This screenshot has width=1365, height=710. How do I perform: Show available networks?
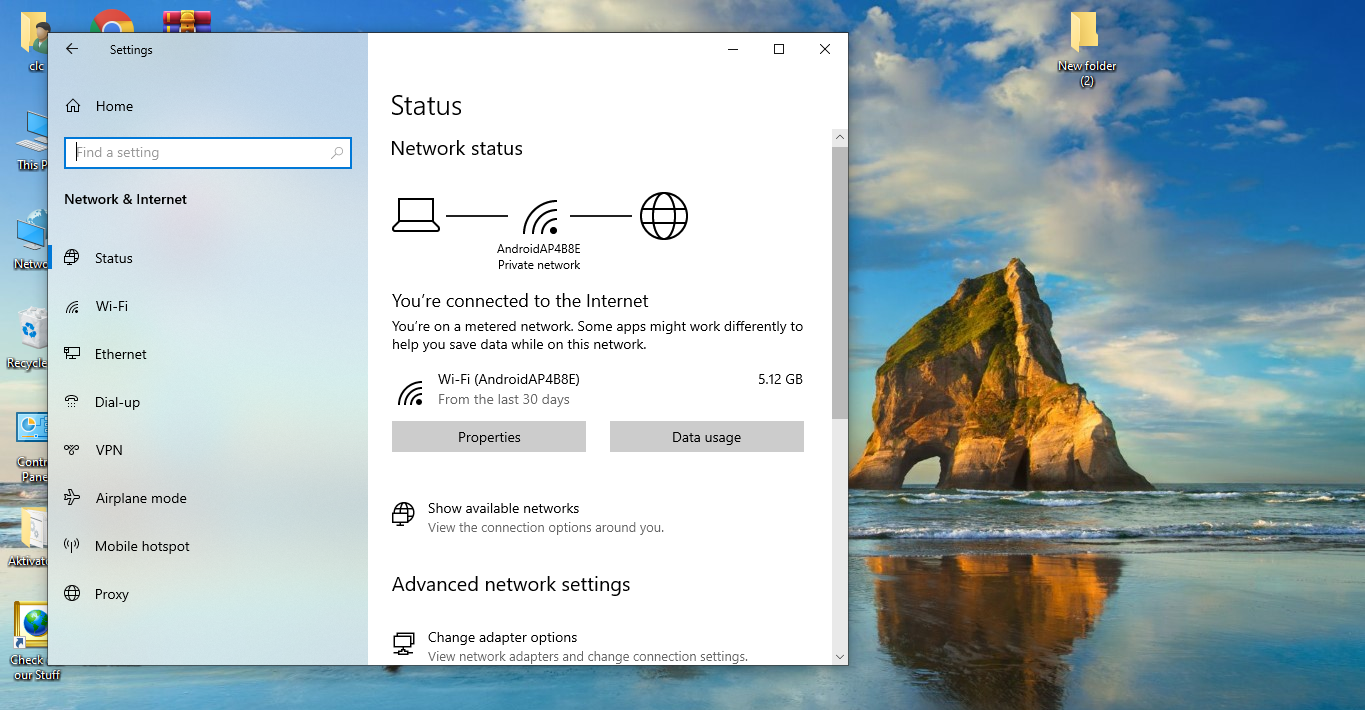coord(504,508)
